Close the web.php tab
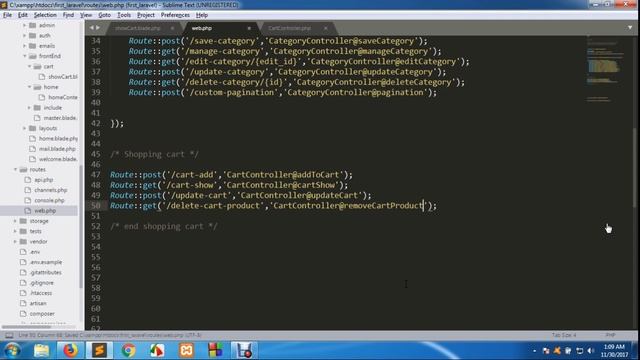The image size is (640, 360). [249, 28]
